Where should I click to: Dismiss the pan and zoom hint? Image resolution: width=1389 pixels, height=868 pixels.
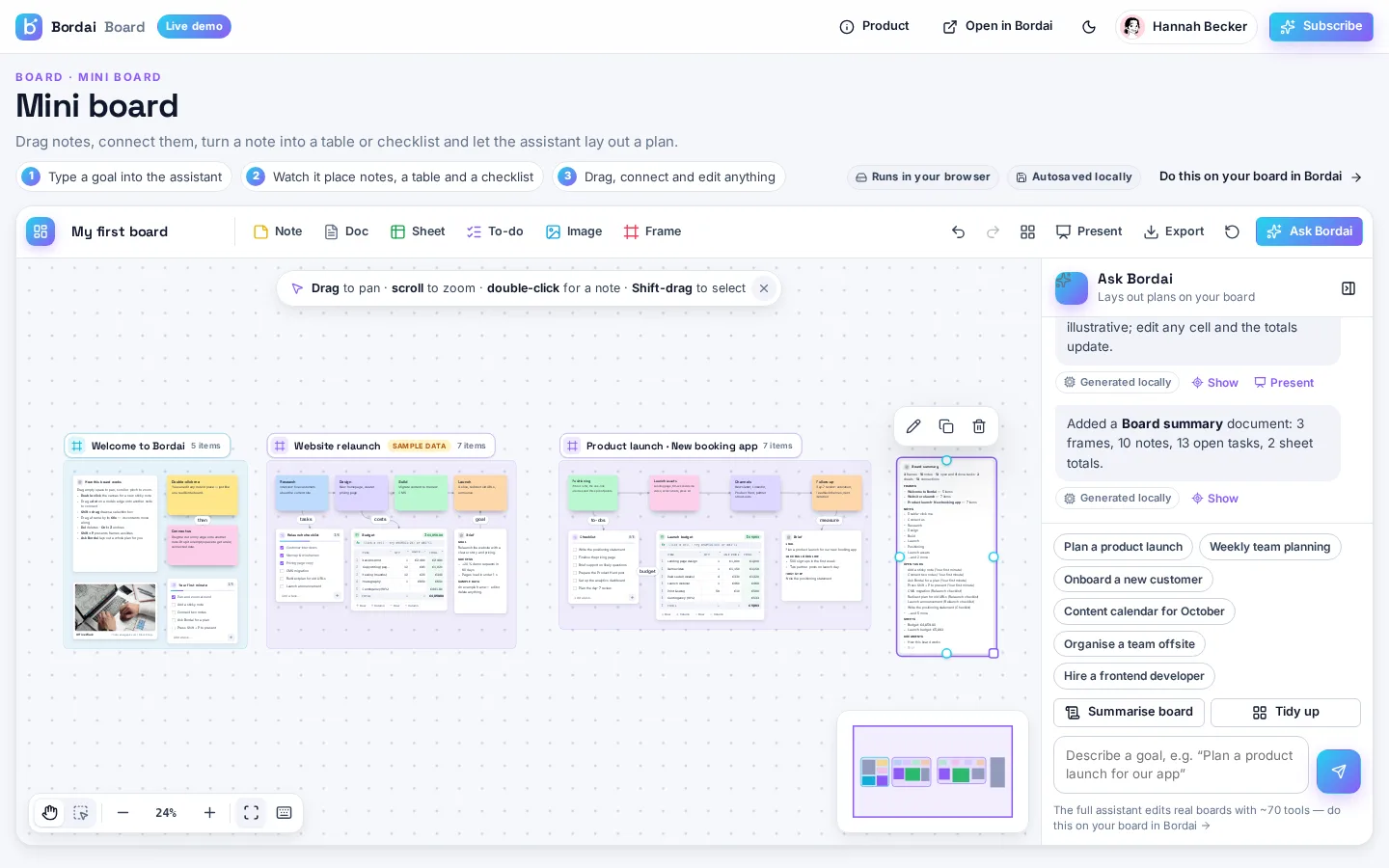point(764,288)
